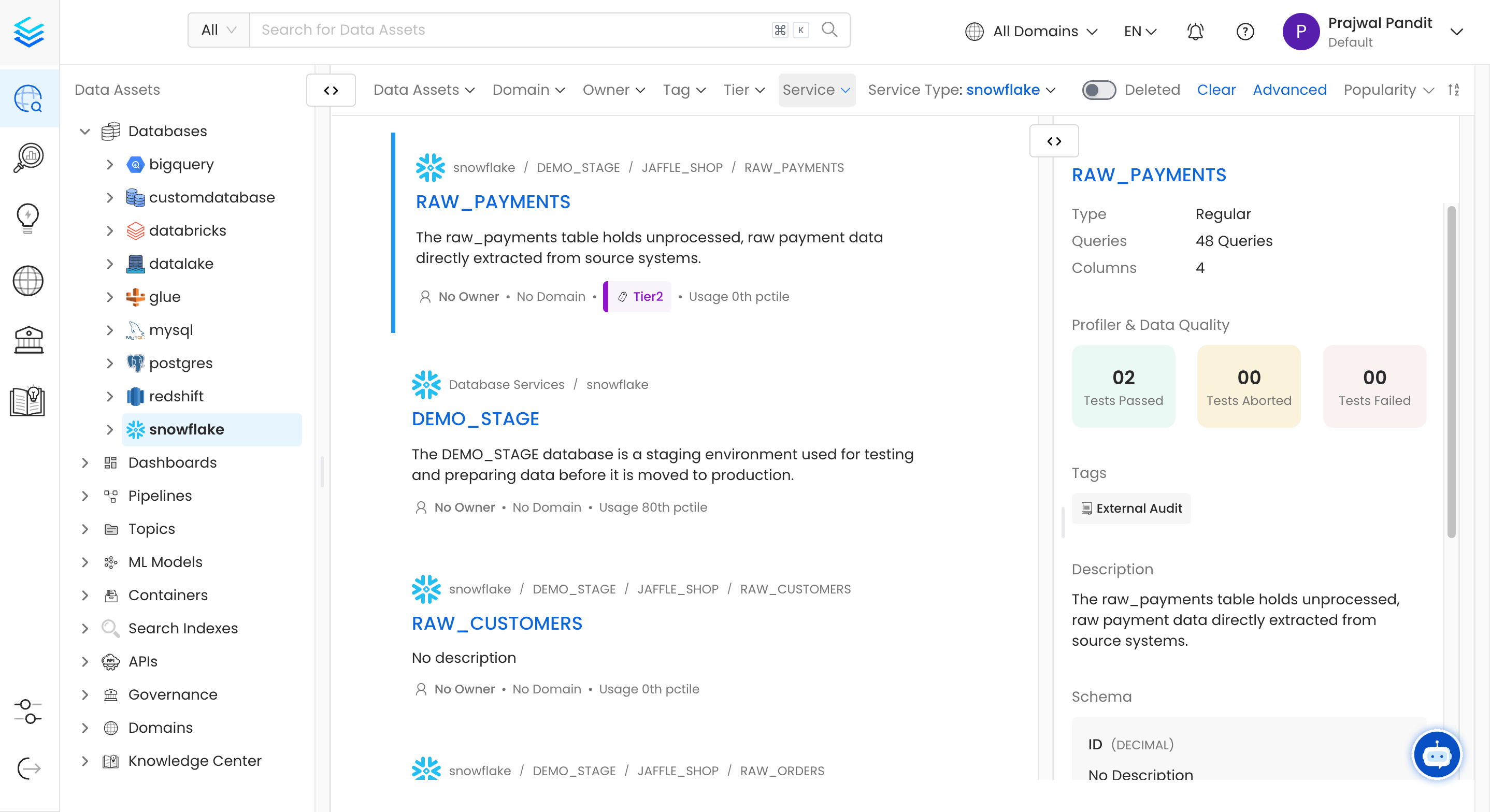This screenshot has height=812, width=1490.
Task: Click the Tests Failed 00 card
Action: pos(1374,386)
